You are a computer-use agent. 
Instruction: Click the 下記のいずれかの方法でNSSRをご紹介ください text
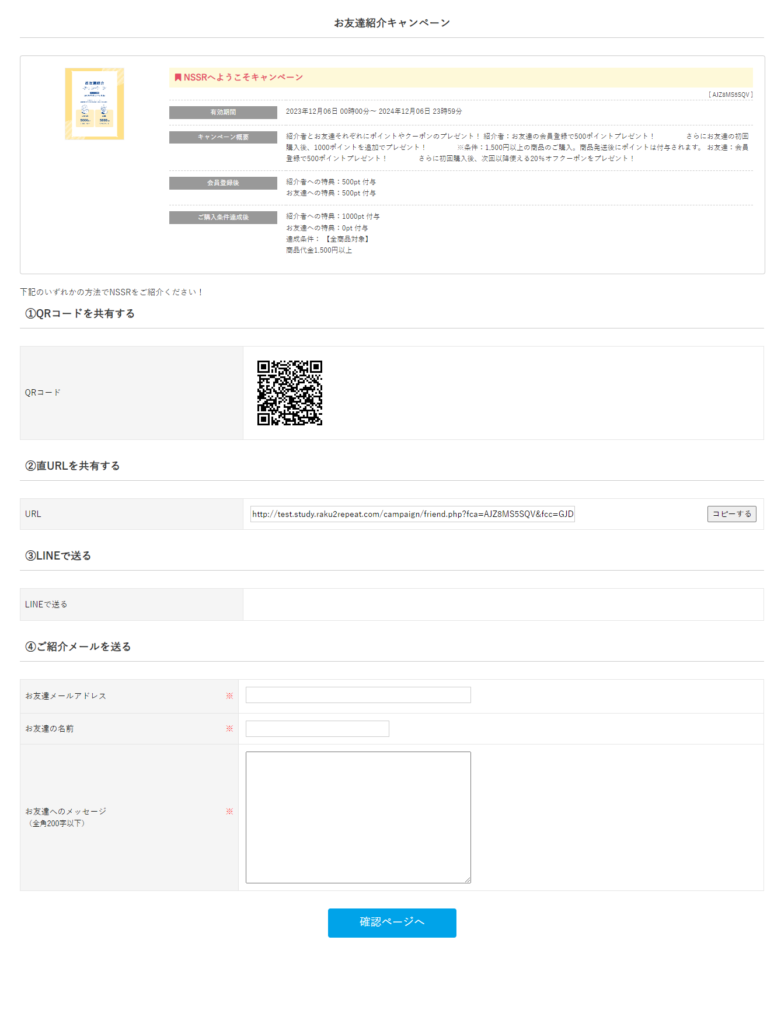pos(111,292)
